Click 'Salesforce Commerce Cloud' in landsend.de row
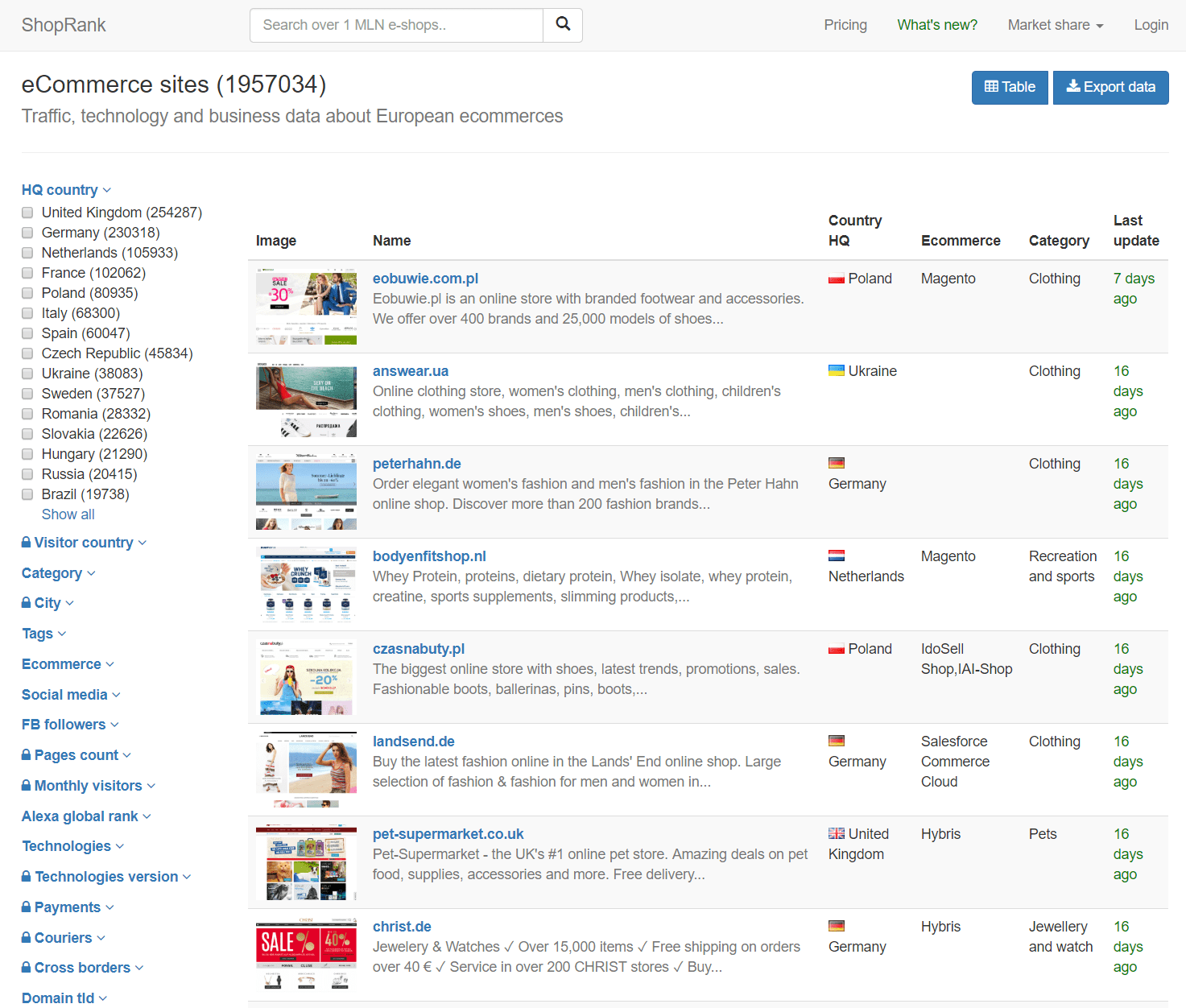1186x1008 pixels. click(x=956, y=762)
